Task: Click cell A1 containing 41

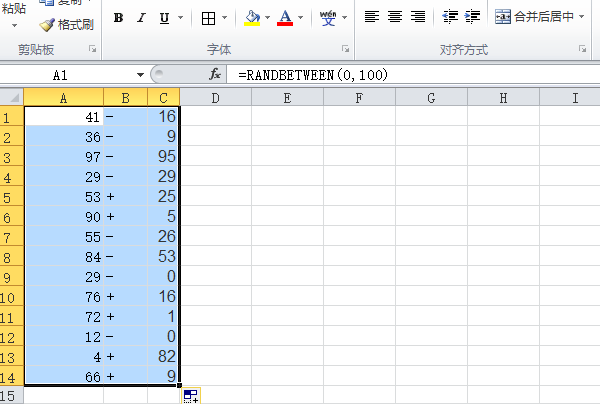Action: (x=64, y=116)
